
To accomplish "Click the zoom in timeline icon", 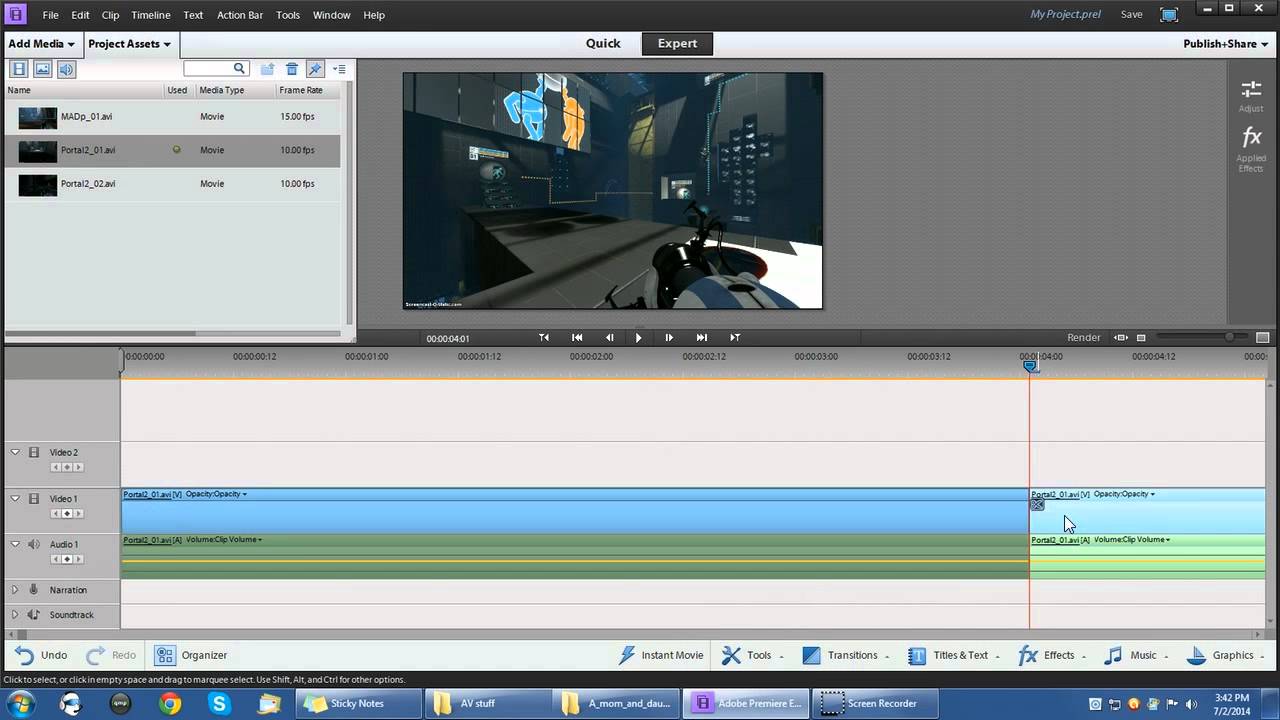I will coord(1262,338).
